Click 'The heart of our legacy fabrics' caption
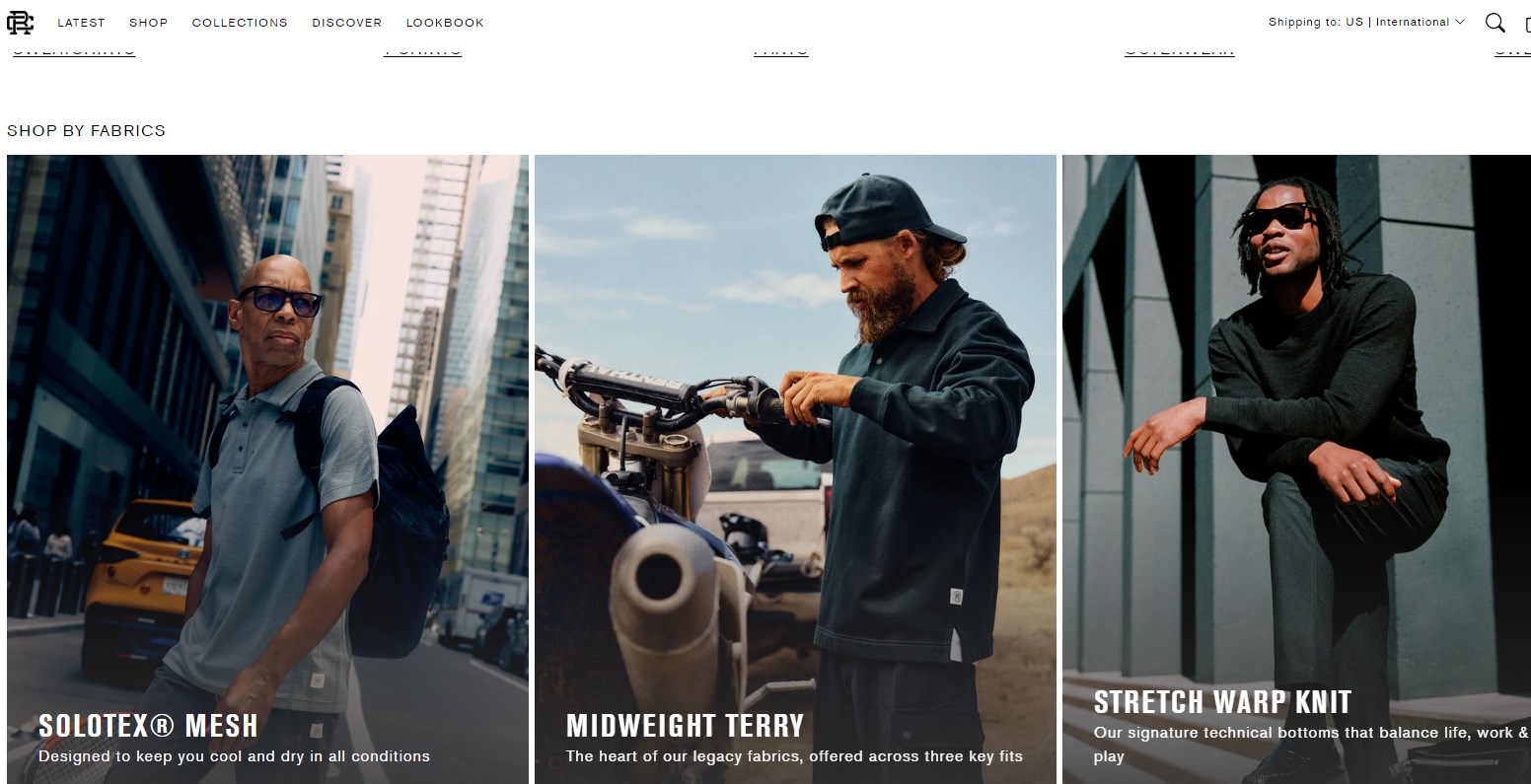 click(x=794, y=756)
